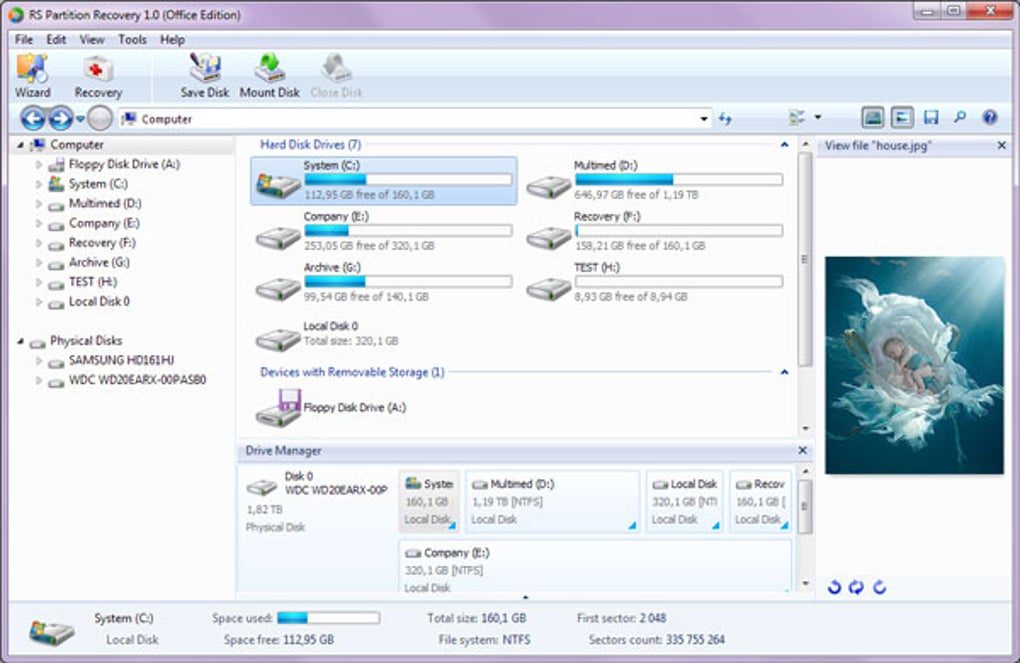The image size is (1020, 663).
Task: Collapse the Hard Disk Drives group
Action: coord(785,144)
